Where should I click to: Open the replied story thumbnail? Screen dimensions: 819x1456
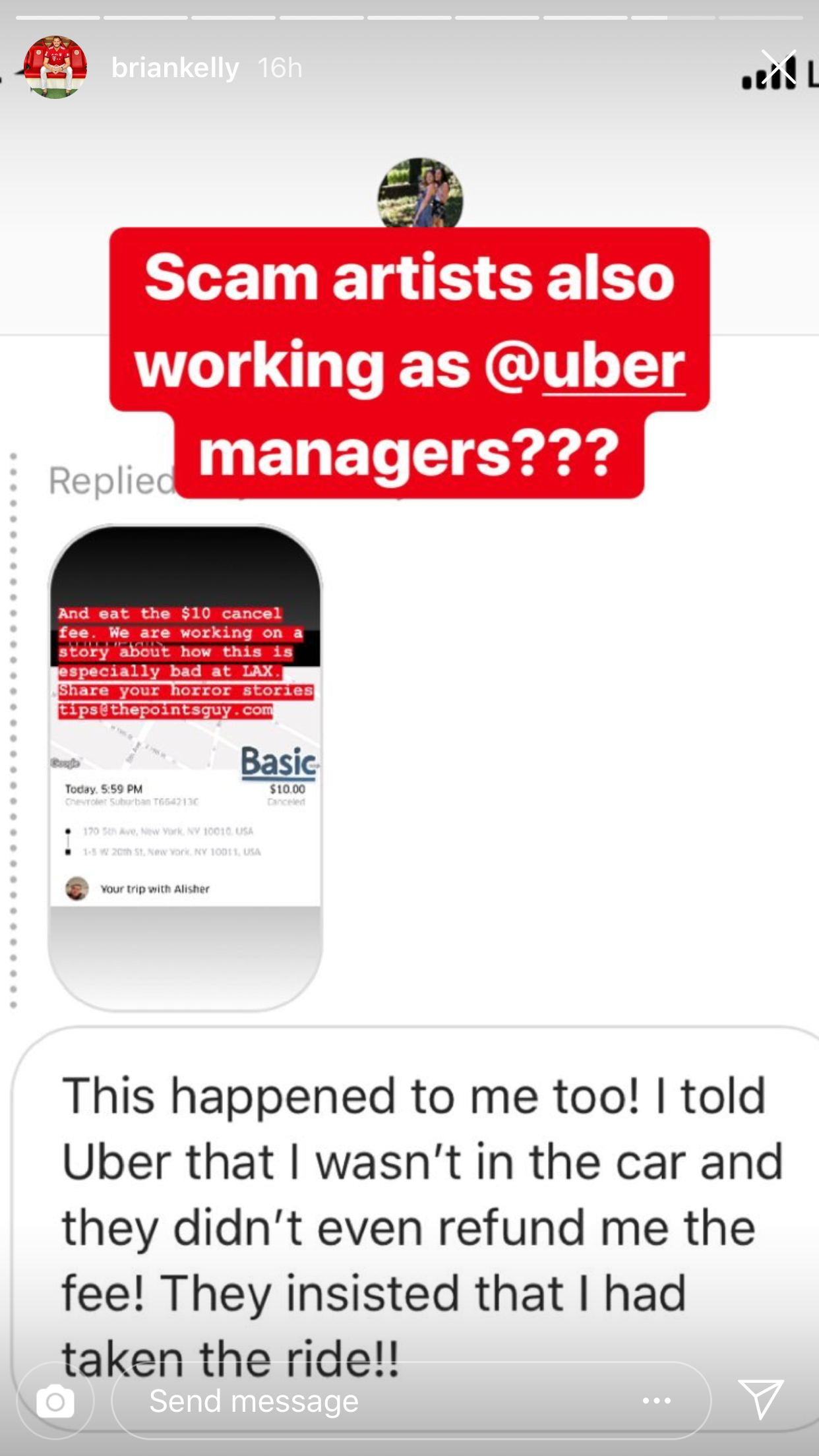(x=185, y=767)
